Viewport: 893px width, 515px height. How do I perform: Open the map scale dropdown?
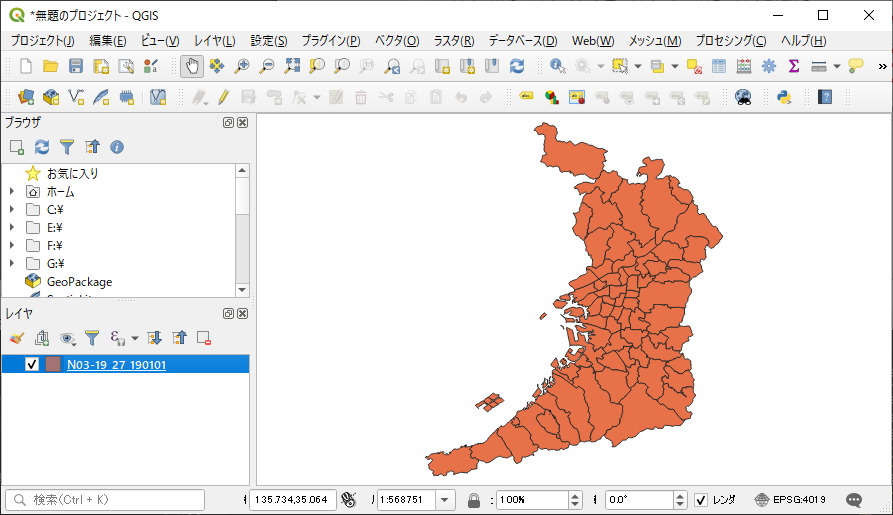[x=445, y=499]
